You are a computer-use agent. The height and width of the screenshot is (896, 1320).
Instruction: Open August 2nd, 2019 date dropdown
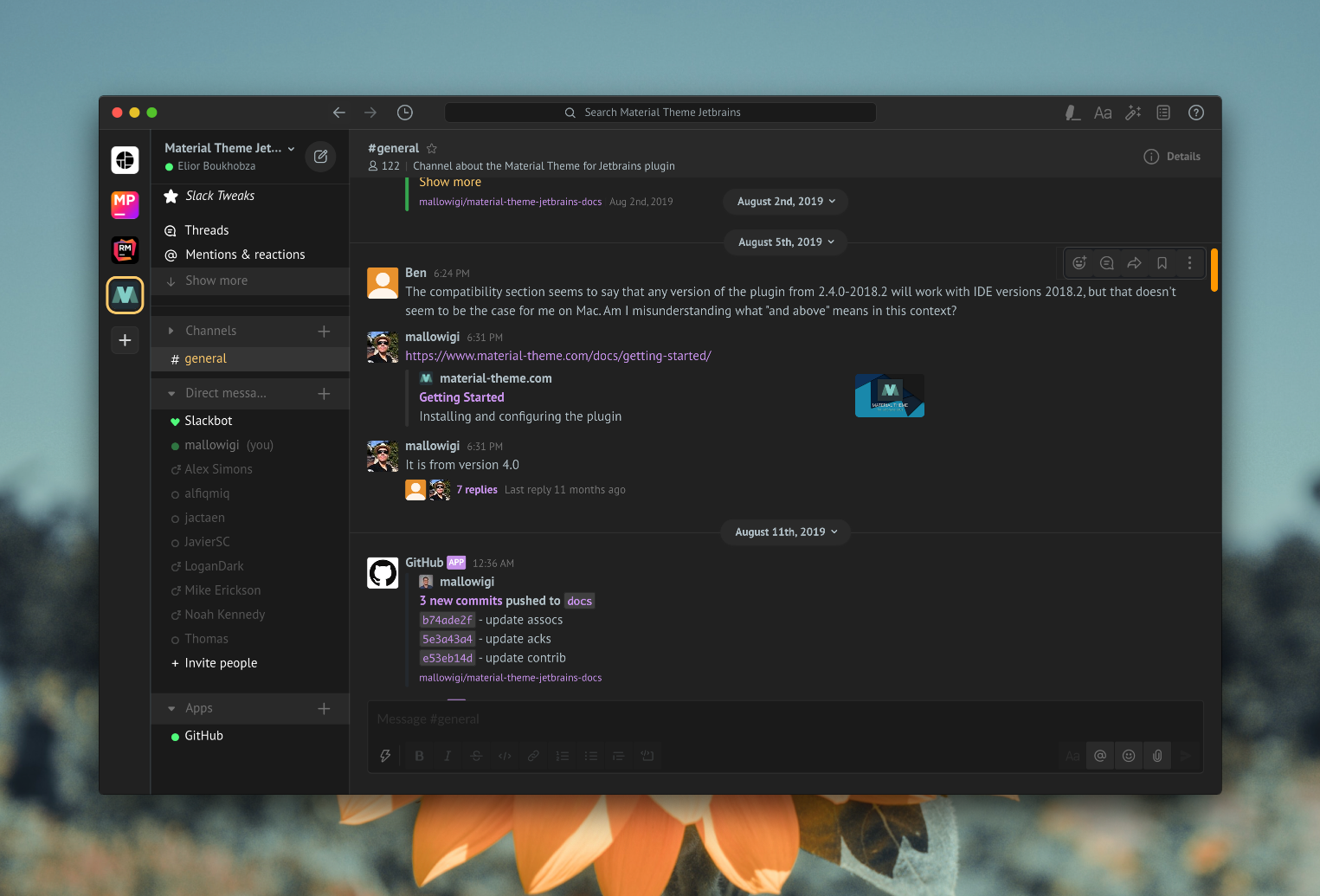coord(786,202)
